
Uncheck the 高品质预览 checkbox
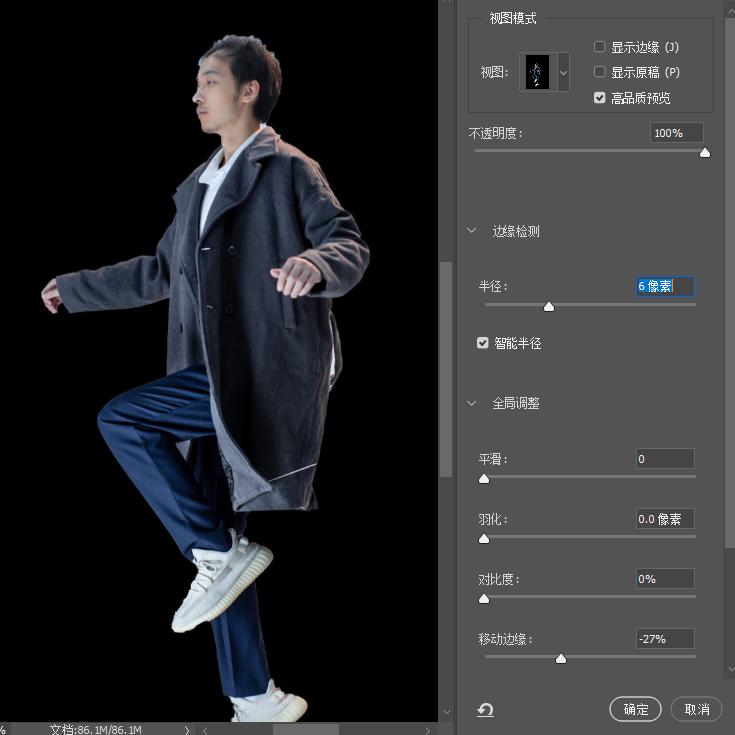tap(599, 98)
